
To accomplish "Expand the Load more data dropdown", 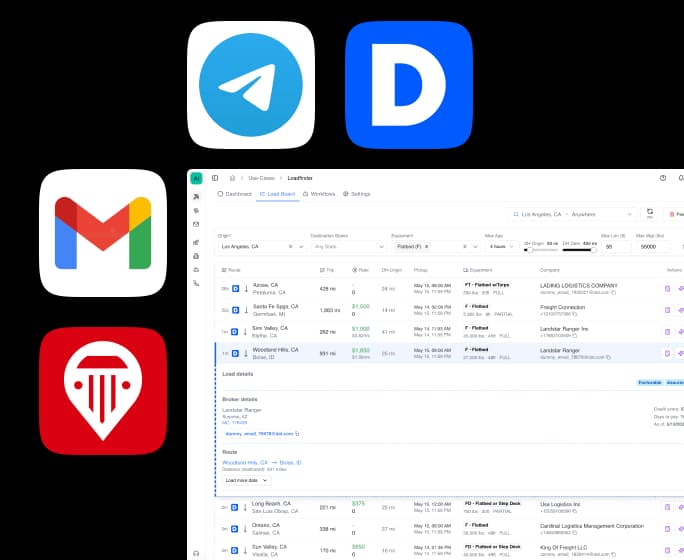I will point(246,480).
